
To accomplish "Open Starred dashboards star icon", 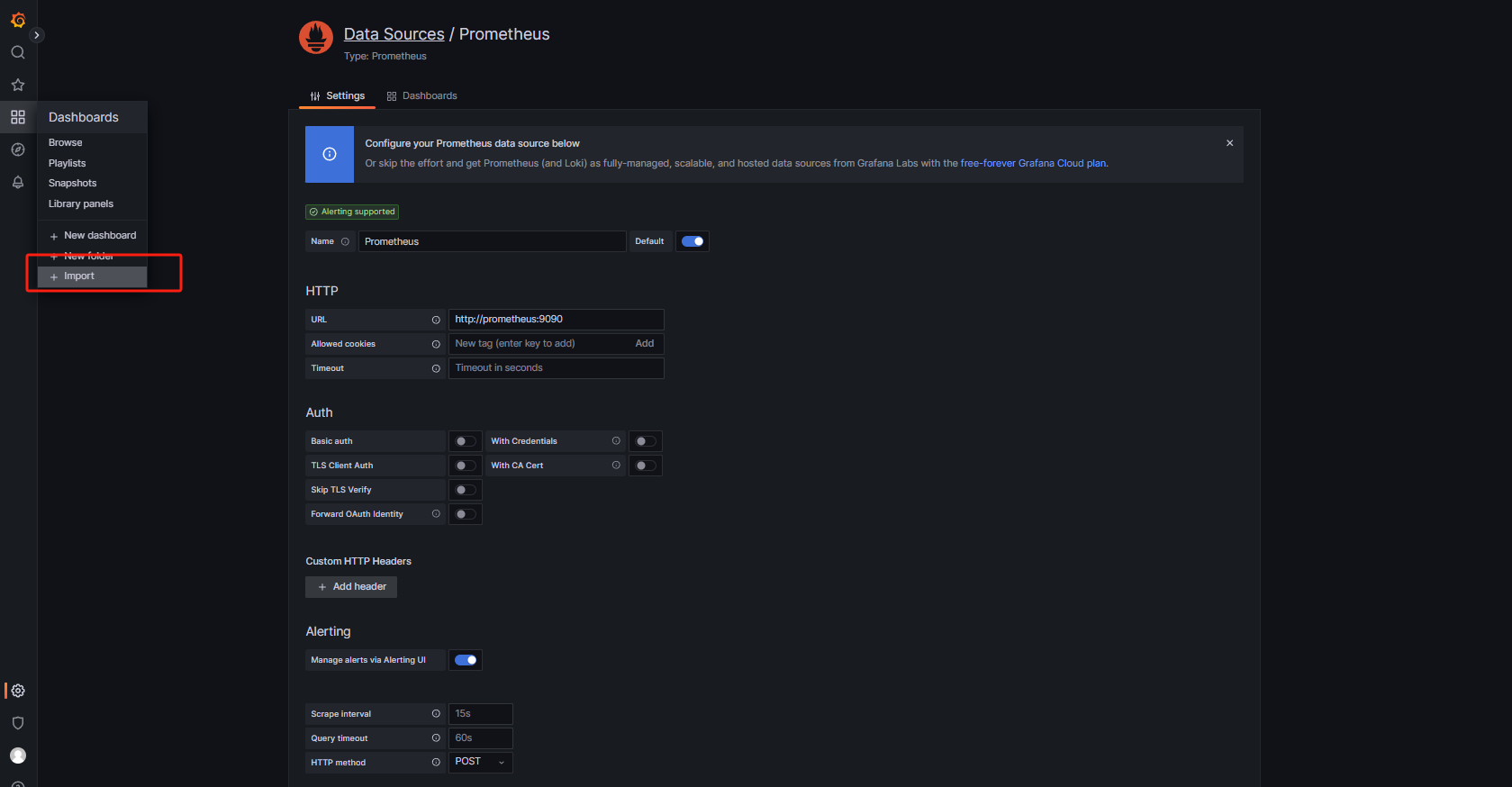I will click(x=18, y=85).
